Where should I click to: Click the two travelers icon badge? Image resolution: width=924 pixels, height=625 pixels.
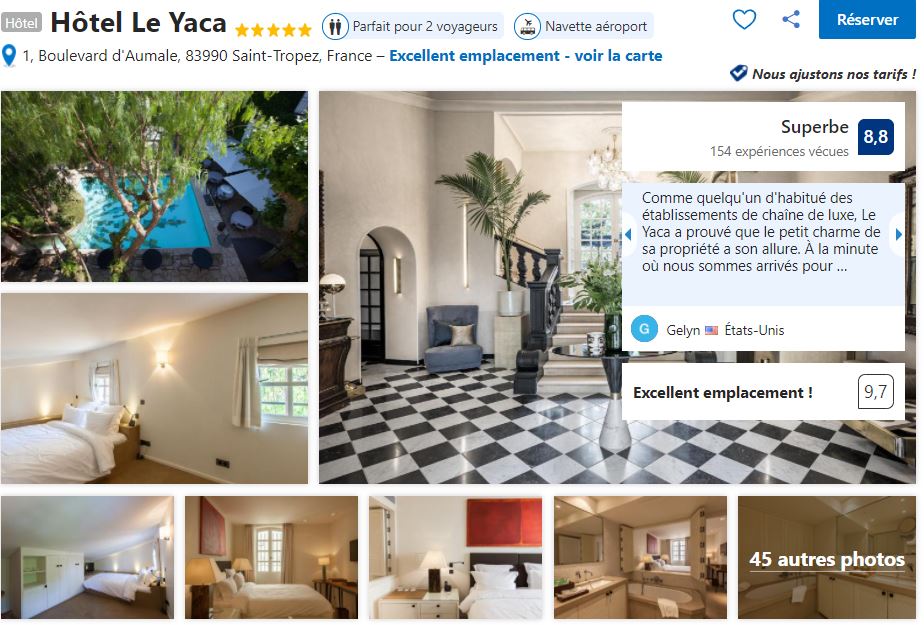coord(335,27)
